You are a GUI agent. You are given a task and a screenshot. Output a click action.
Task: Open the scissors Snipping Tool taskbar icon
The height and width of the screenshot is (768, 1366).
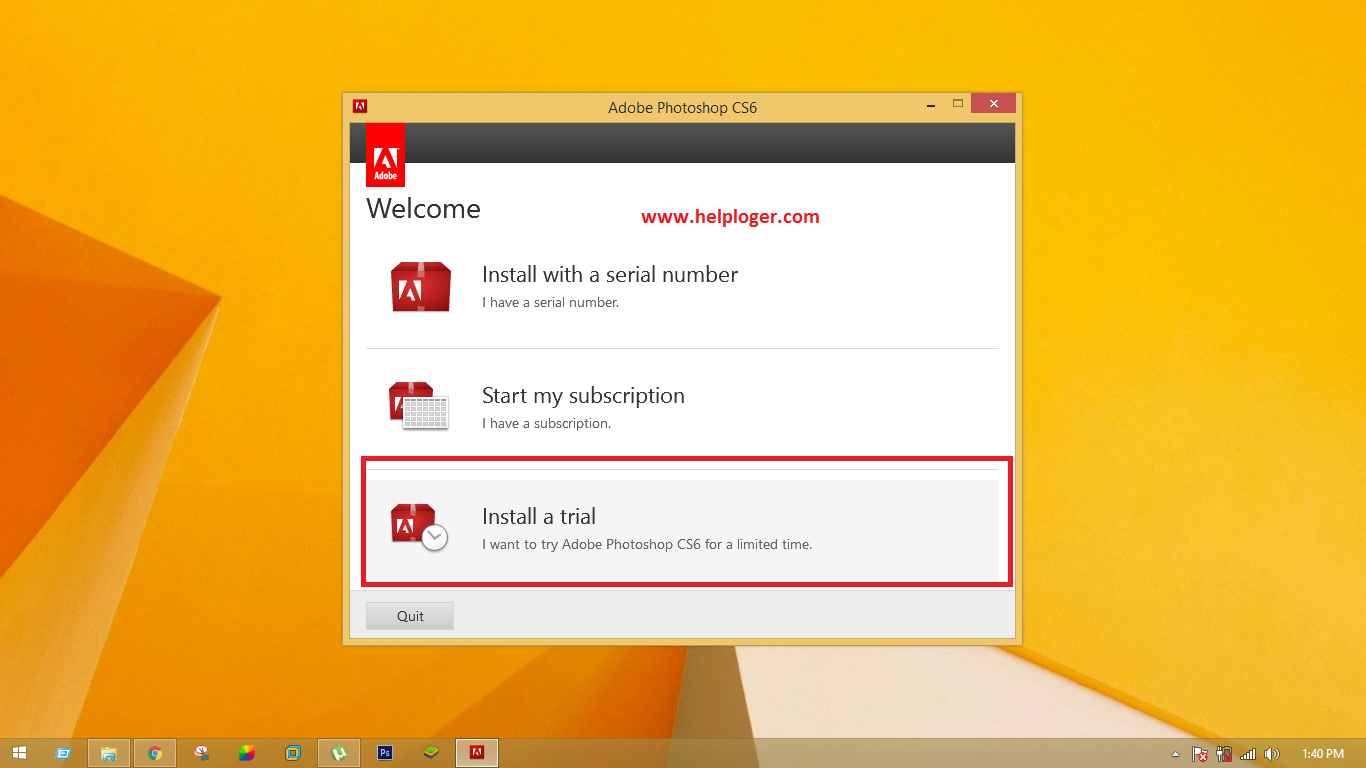[x=201, y=753]
